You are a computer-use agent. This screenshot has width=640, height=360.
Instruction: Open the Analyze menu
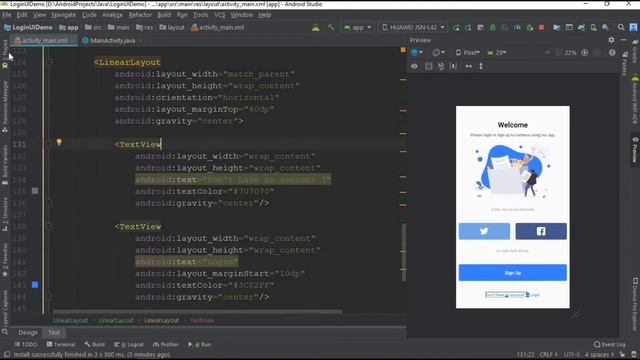coord(112,15)
